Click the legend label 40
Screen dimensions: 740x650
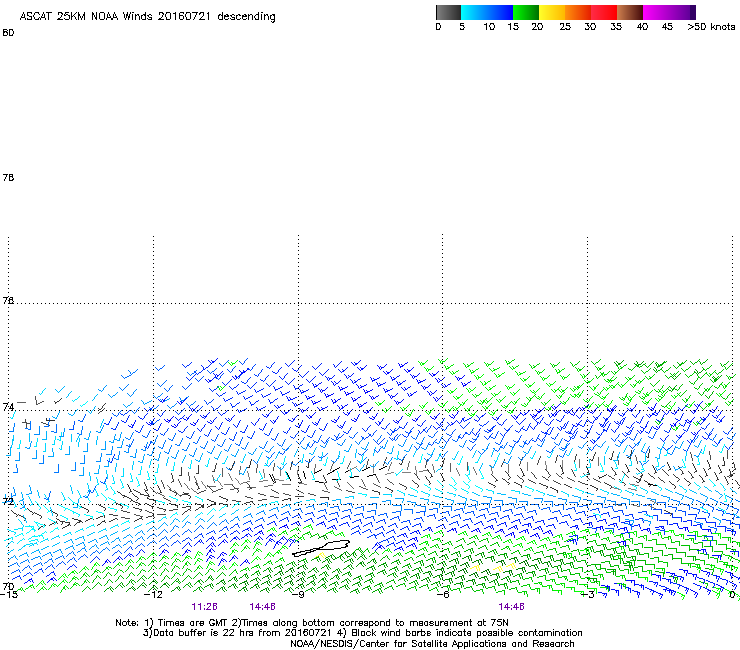coord(642,27)
